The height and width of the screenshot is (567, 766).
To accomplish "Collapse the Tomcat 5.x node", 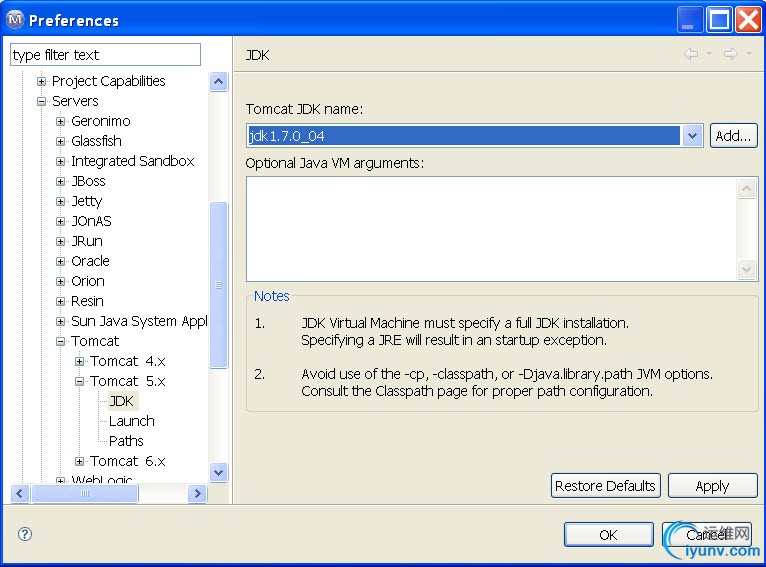I will pos(80,381).
